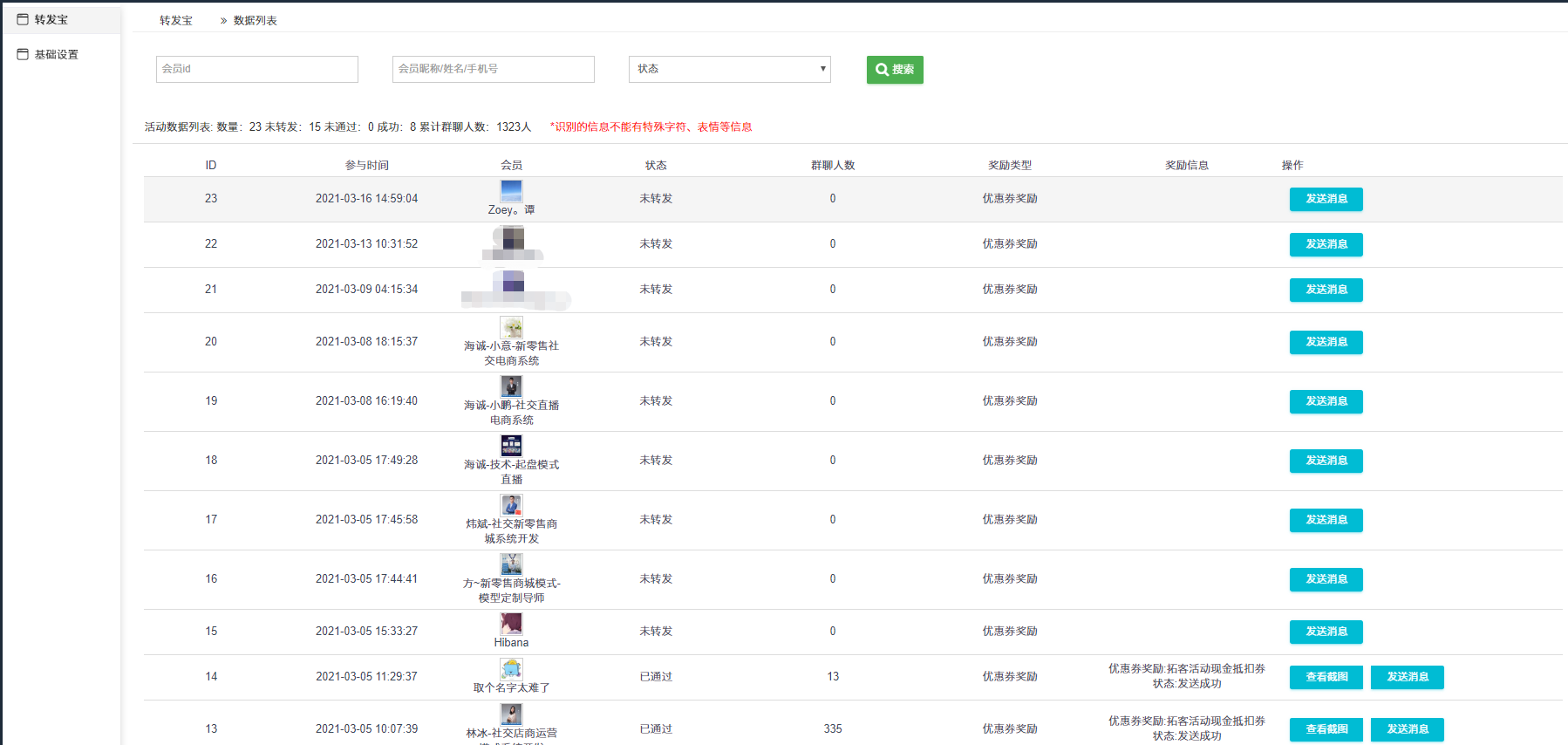Click avatar of 炜斌-社交新零售商城系统开发
The width and height of the screenshot is (1568, 745).
point(511,505)
